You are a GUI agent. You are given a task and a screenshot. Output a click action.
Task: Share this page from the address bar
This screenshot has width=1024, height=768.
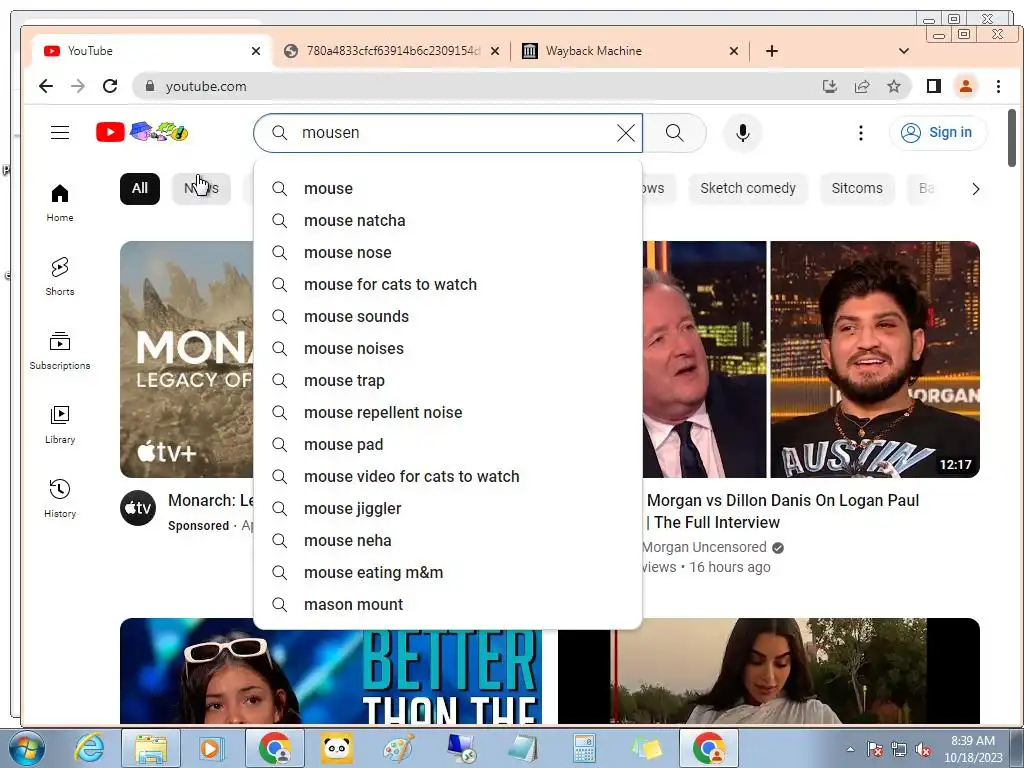click(862, 86)
